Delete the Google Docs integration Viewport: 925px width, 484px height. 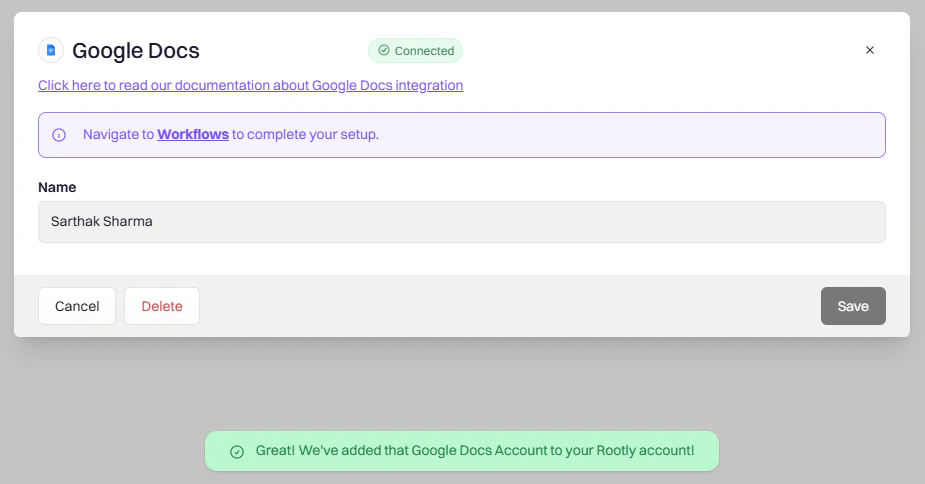point(162,306)
